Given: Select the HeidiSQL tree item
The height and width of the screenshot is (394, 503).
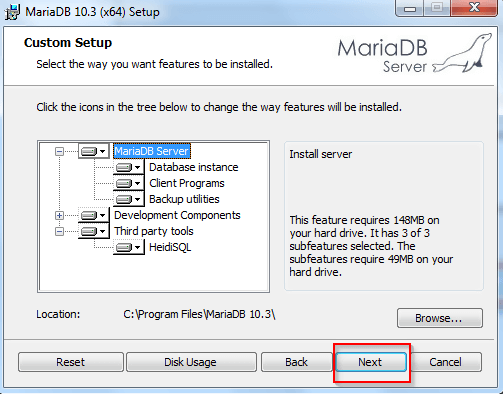Looking at the screenshot, I should tap(170, 247).
